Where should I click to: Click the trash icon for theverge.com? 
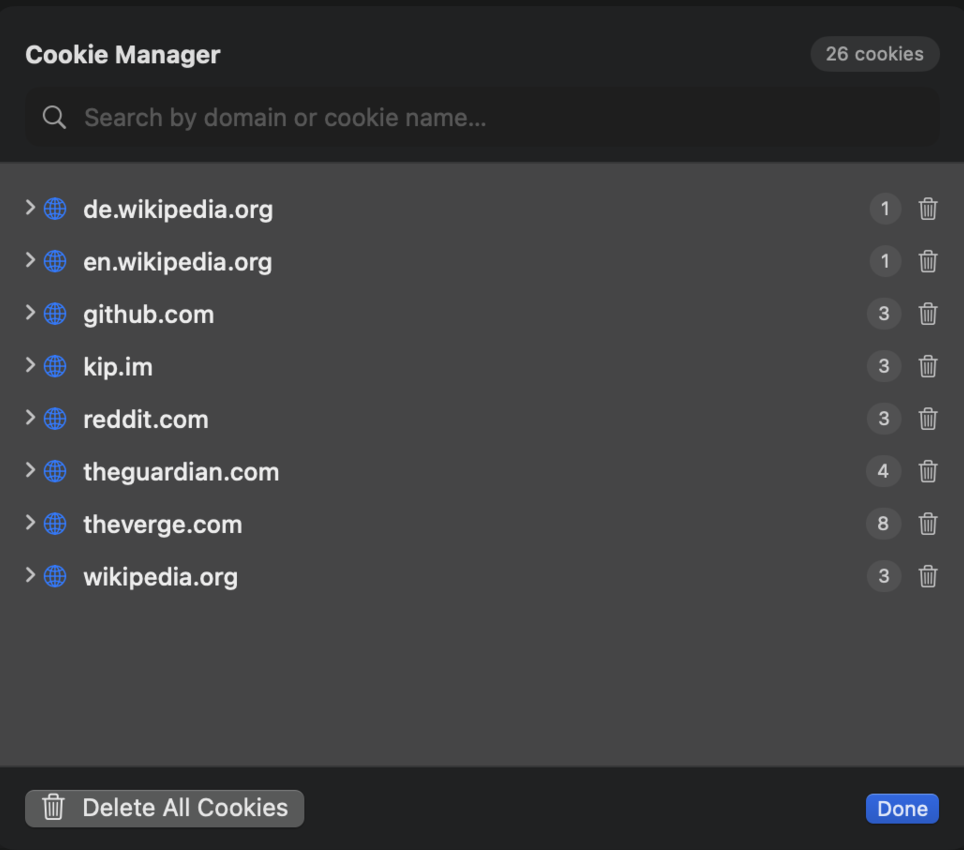pyautogui.click(x=928, y=524)
